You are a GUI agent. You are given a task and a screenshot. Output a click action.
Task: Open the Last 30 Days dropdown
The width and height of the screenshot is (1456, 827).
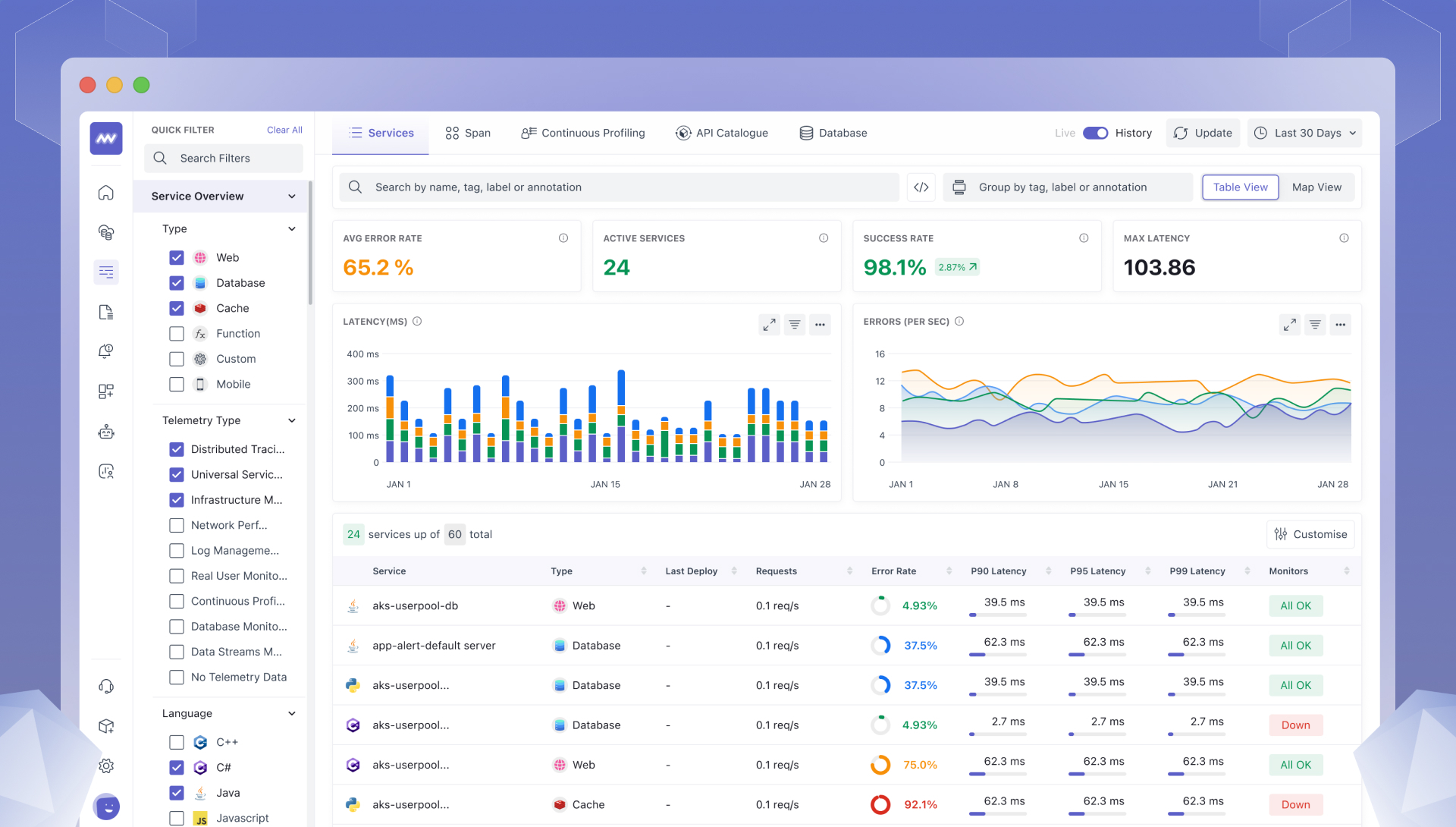point(1304,133)
